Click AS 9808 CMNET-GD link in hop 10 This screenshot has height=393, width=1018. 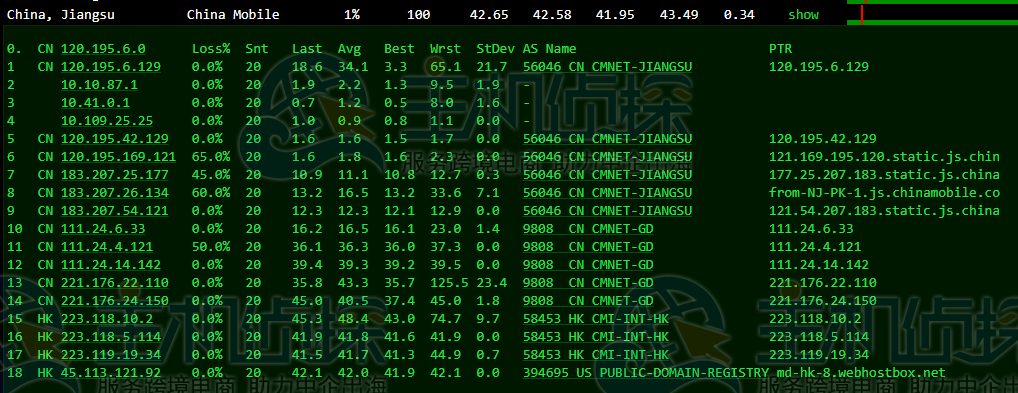[x=588, y=229]
